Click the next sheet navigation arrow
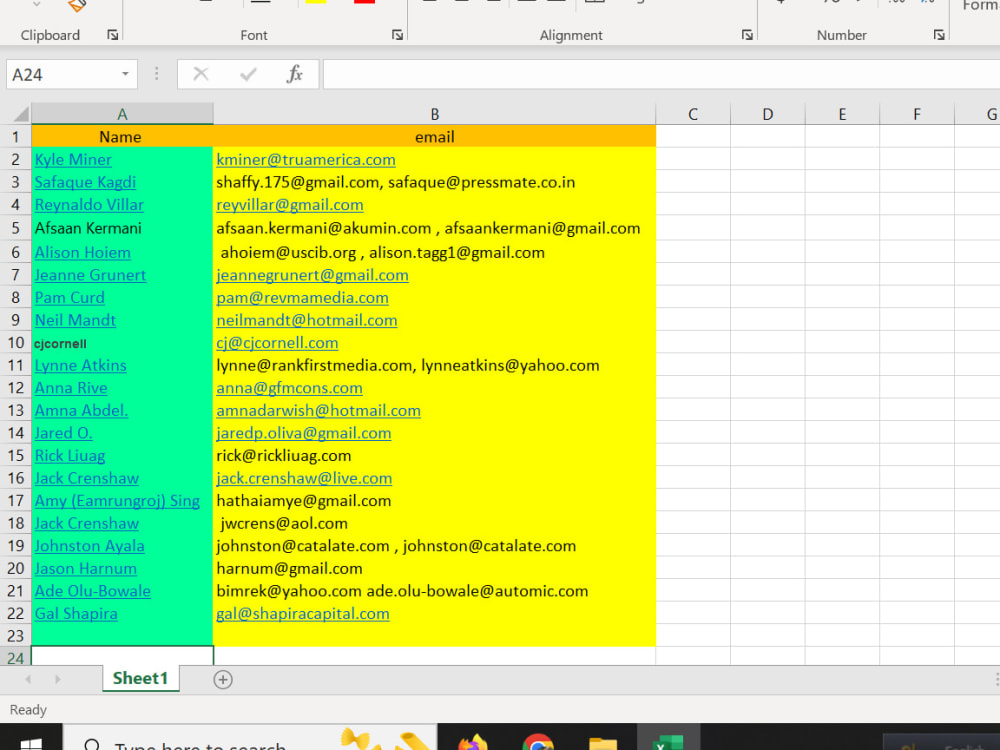This screenshot has height=750, width=1000. coord(57,679)
